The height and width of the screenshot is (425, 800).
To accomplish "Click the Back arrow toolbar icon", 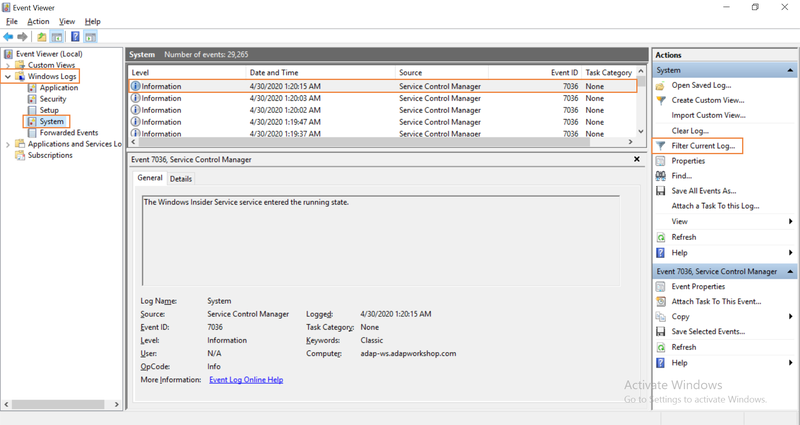I will pos(8,37).
